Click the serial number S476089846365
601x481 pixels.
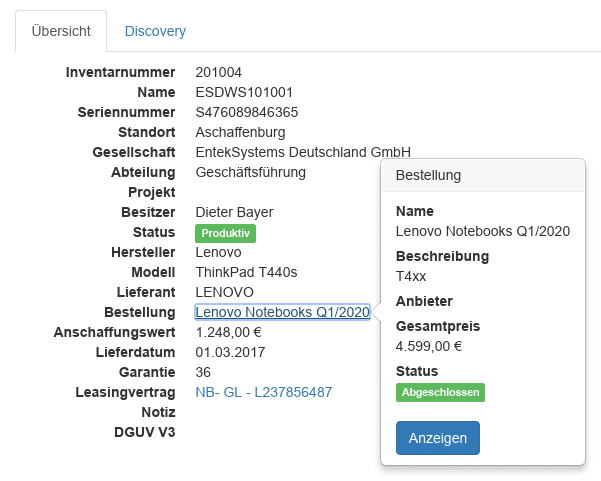[x=246, y=112]
